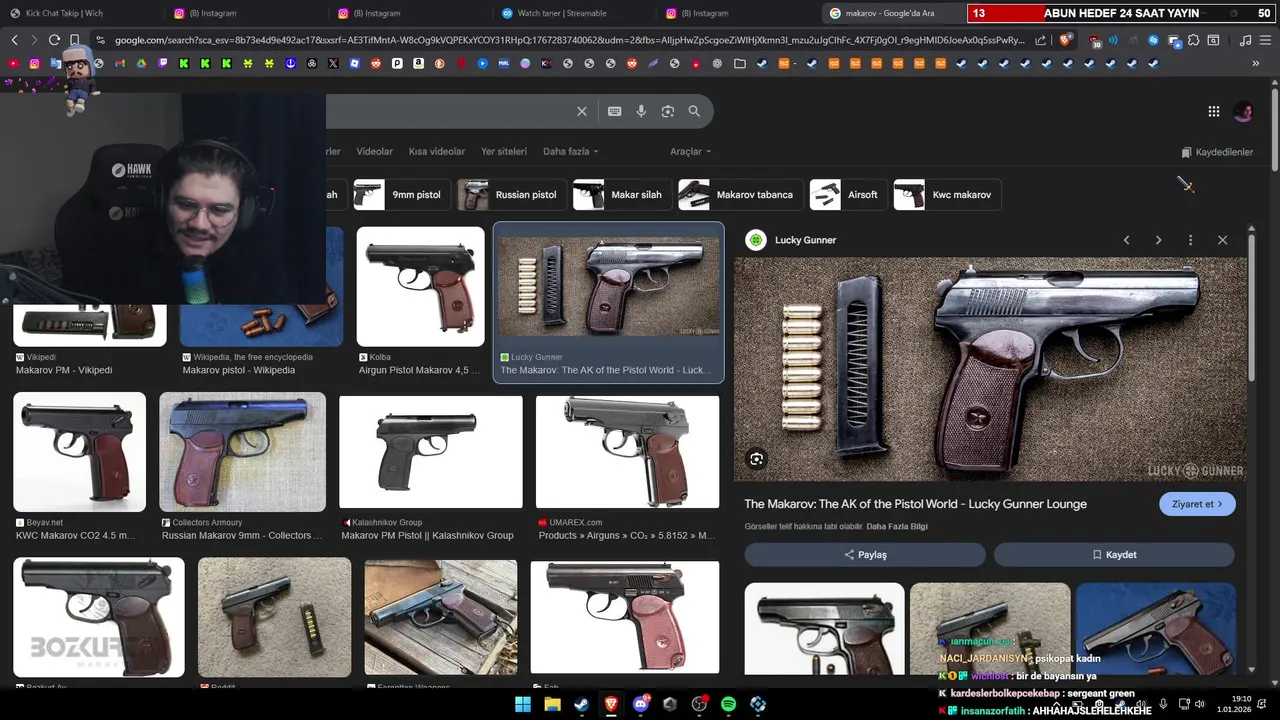
Task: Click the Lucky Gunner source name in preview
Action: [x=805, y=240]
